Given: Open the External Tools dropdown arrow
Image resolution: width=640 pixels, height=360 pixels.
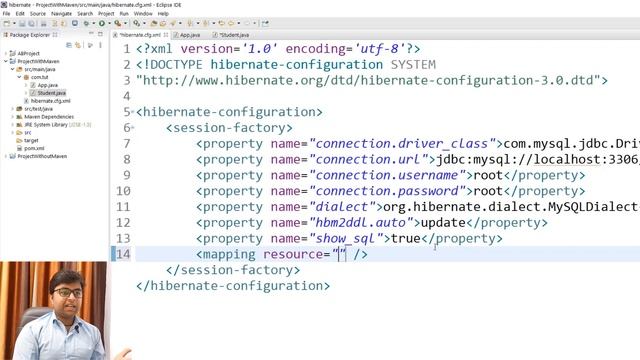Looking at the screenshot, I should [125, 23].
